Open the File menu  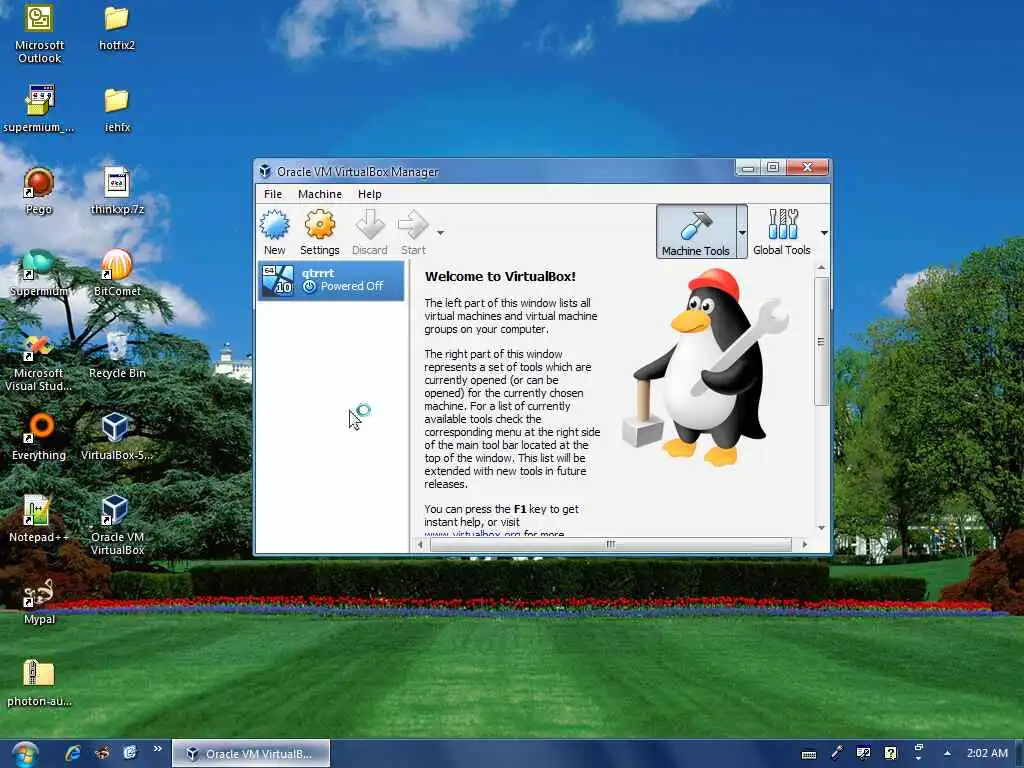pos(273,194)
